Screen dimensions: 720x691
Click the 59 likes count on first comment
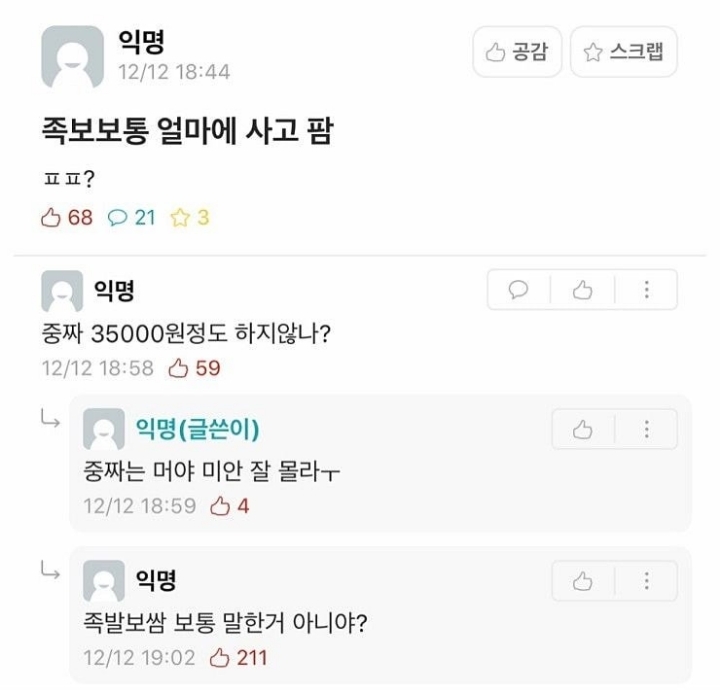tap(195, 368)
